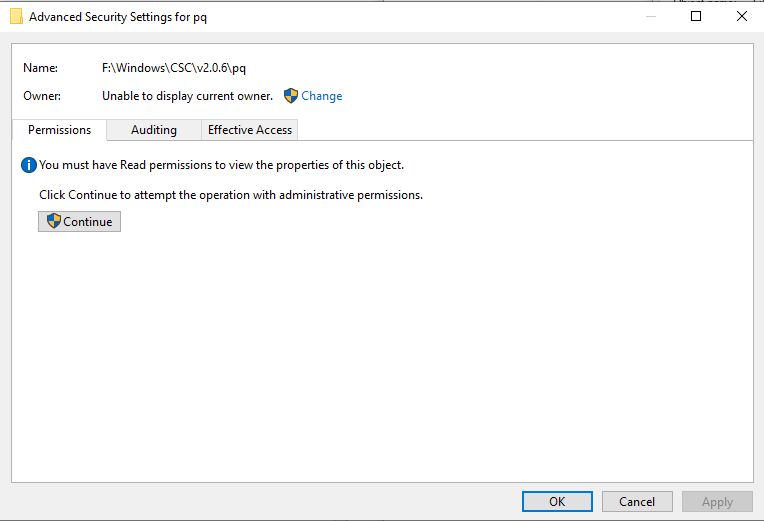
Task: Confirm the dialog with OK
Action: point(557,502)
